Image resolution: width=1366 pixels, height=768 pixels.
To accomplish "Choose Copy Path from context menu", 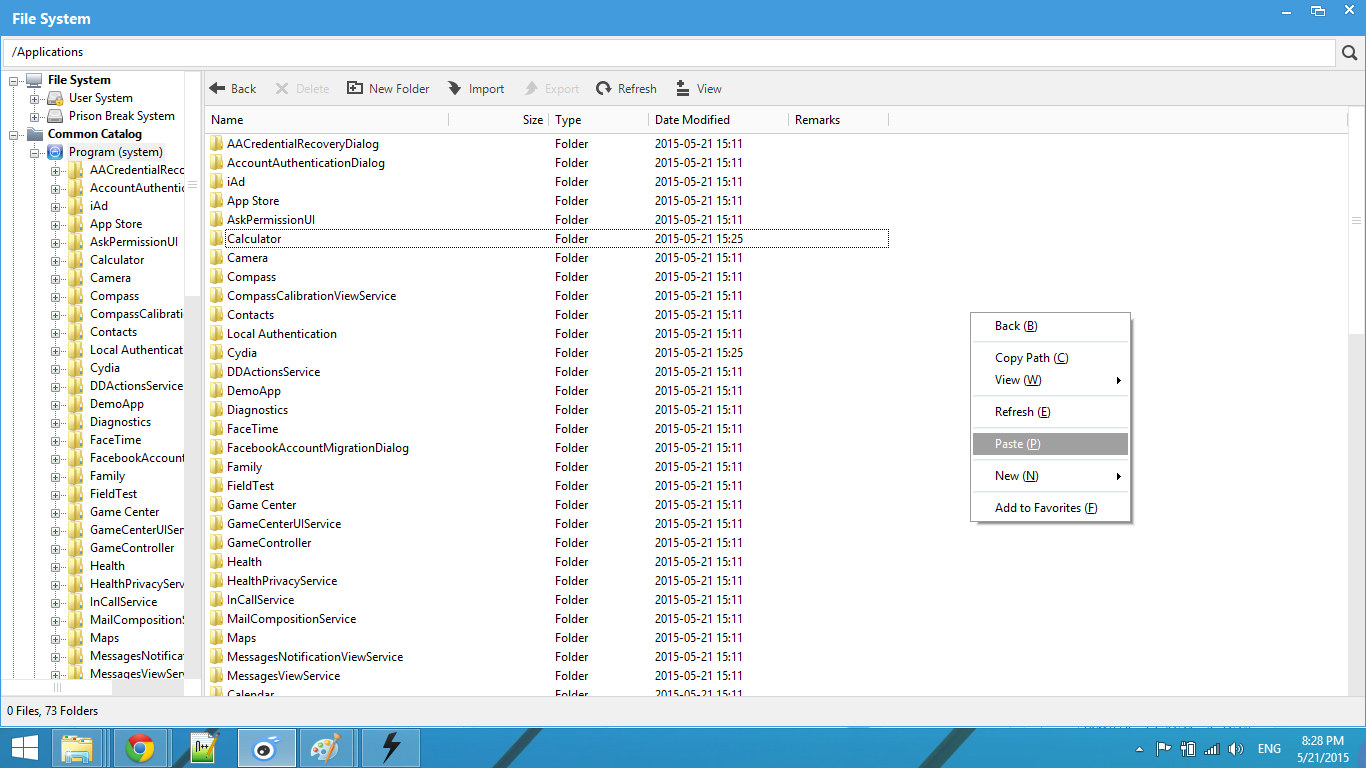I will (1031, 358).
